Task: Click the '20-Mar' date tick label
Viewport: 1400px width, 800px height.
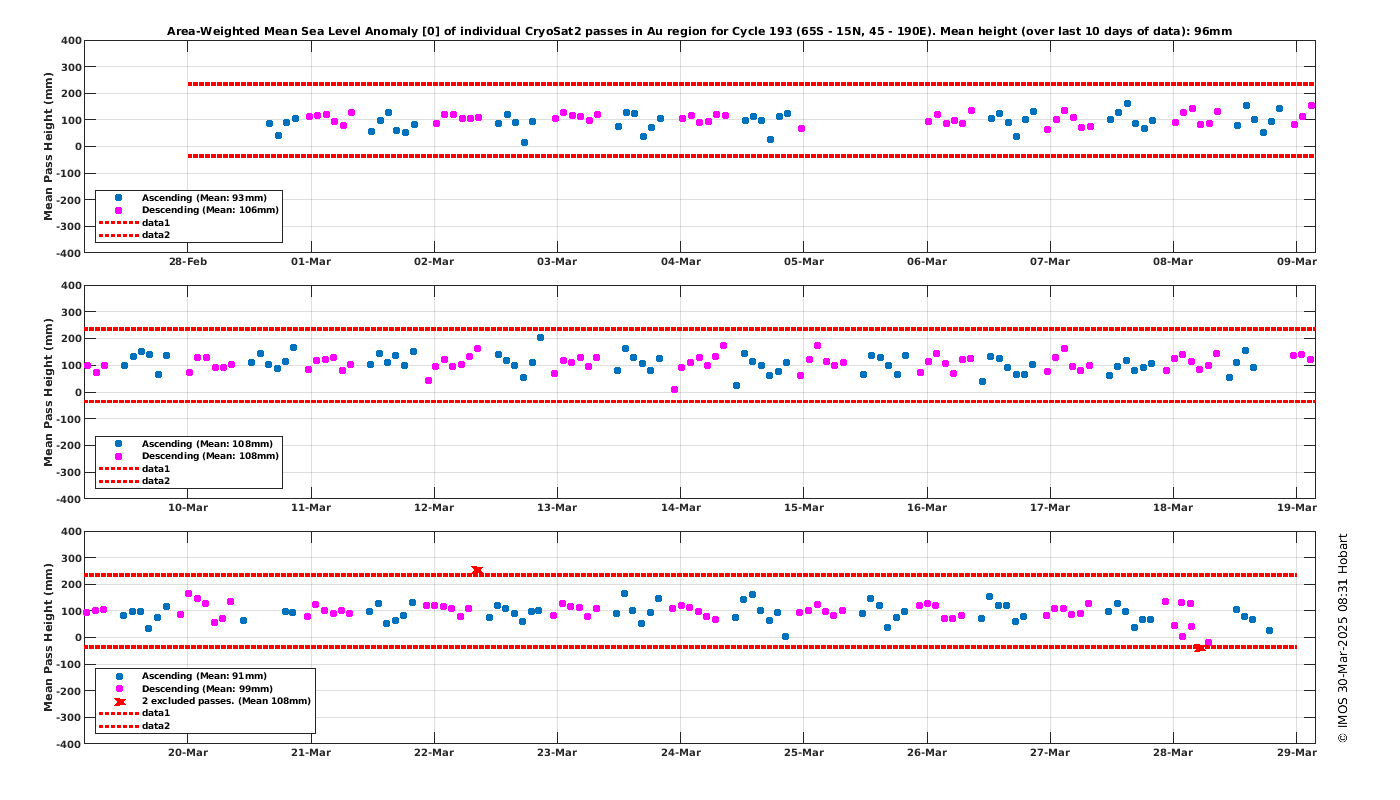Action: pos(188,752)
